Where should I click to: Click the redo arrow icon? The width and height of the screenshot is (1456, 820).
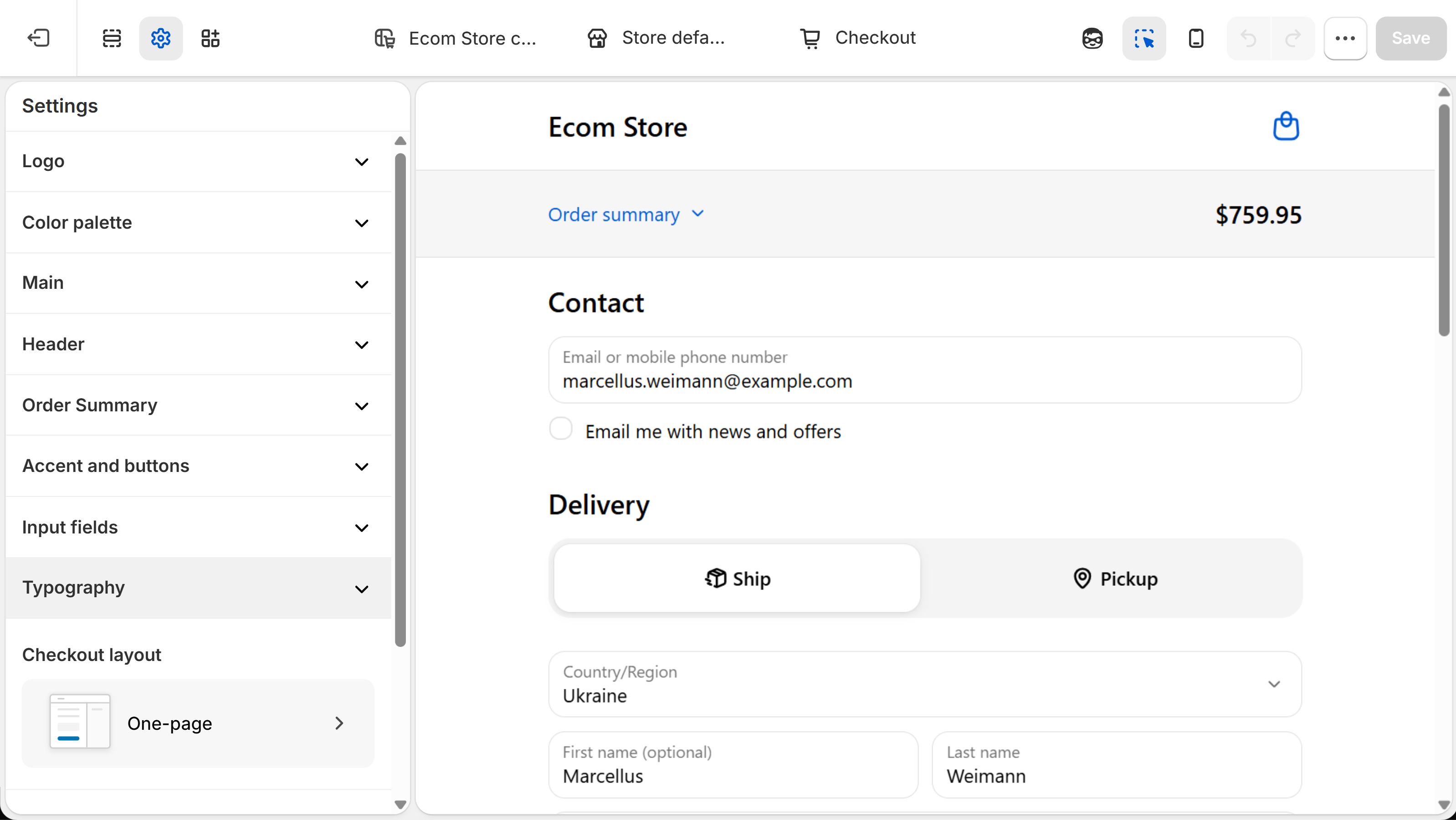pos(1292,38)
